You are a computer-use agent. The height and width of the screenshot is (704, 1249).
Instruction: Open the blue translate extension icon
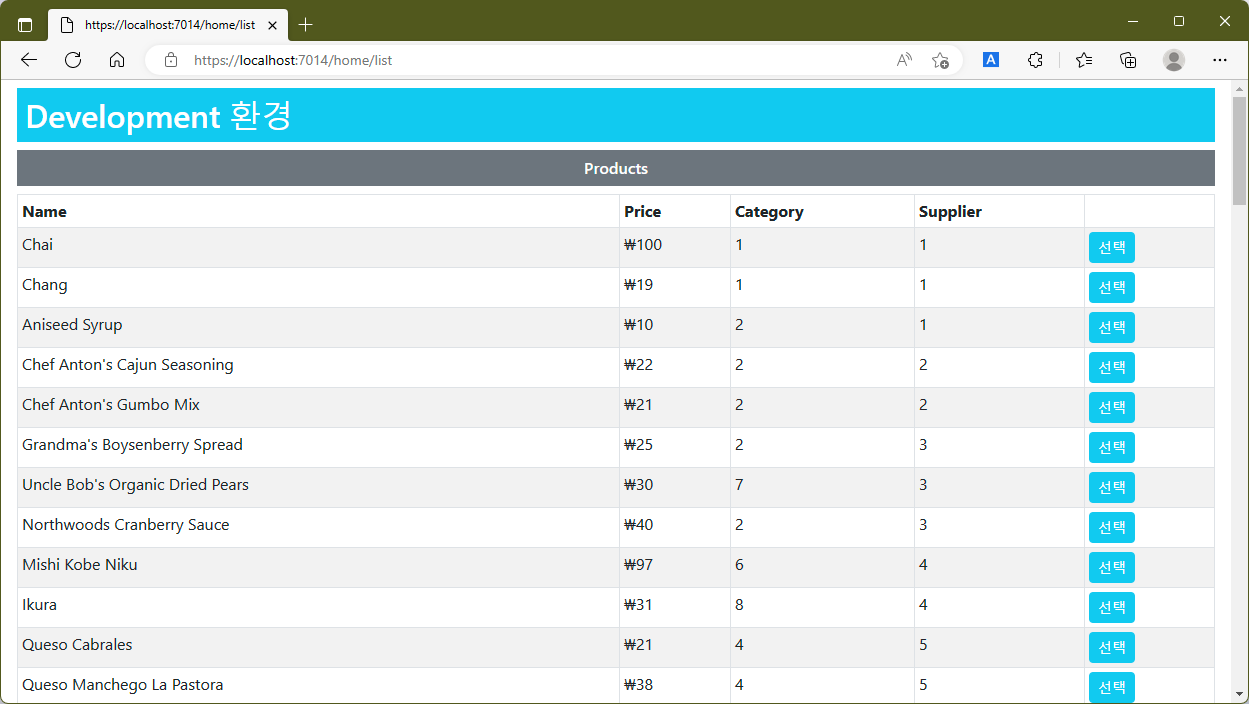(991, 60)
